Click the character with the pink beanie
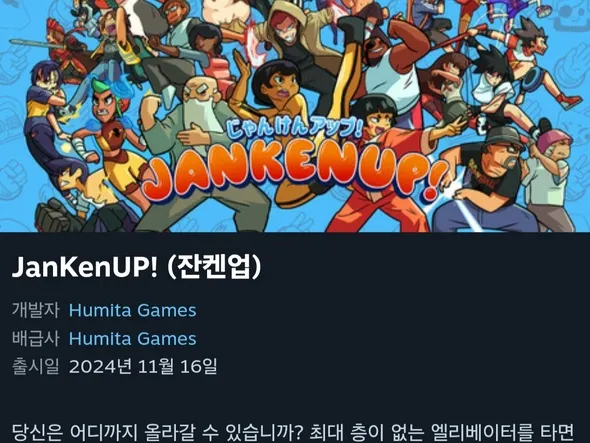This screenshot has width=590, height=443. pos(551,177)
